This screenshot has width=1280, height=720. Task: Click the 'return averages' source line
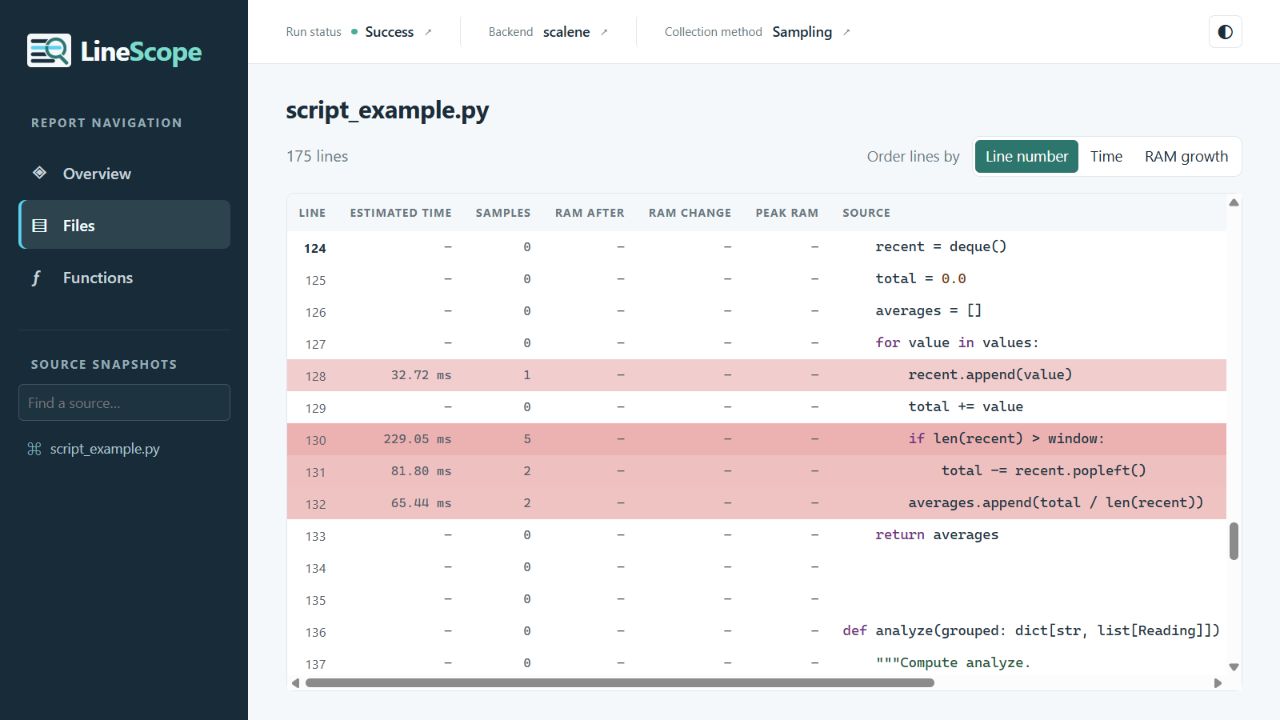click(x=937, y=535)
